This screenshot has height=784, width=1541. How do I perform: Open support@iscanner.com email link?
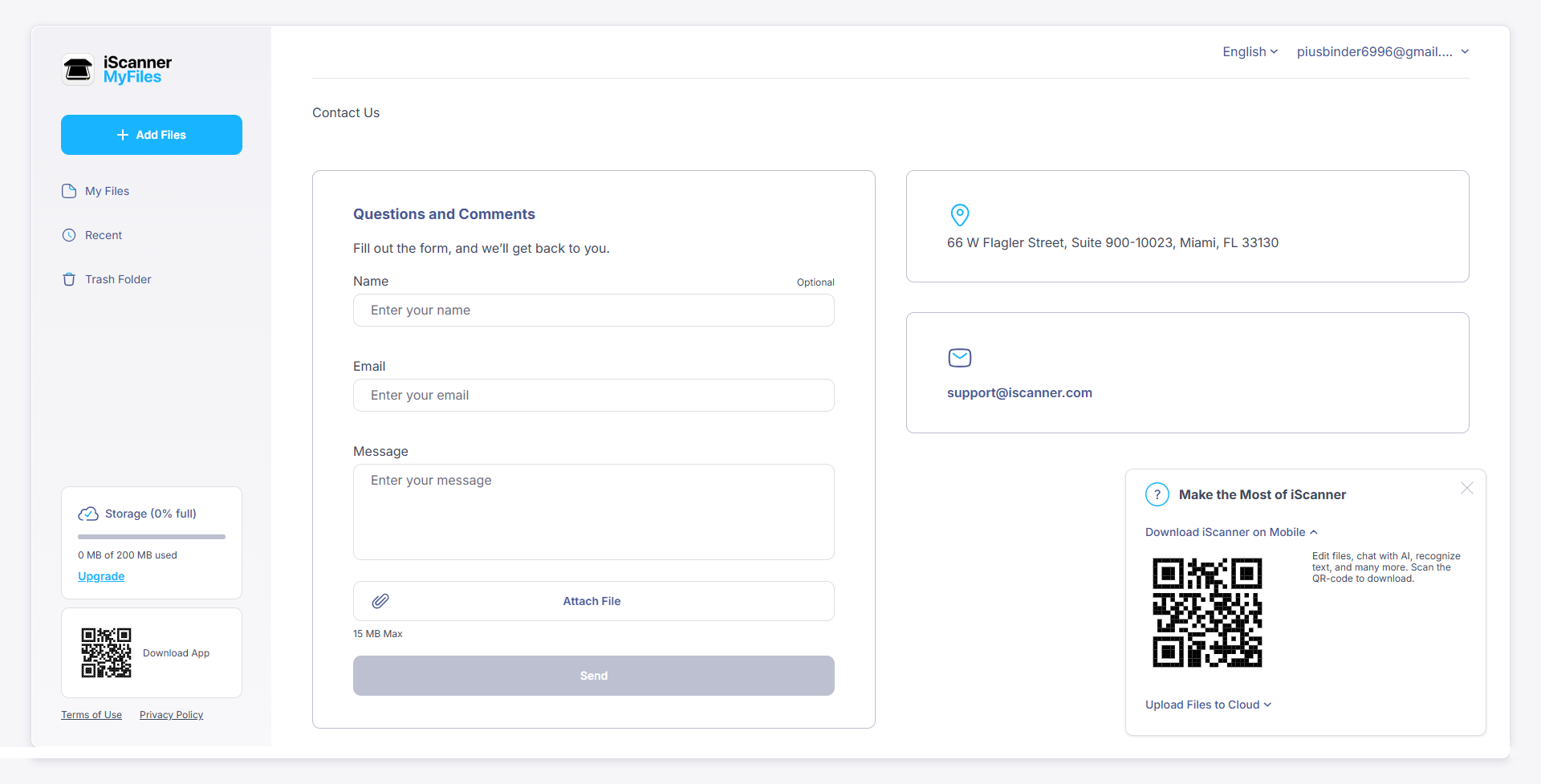tap(1019, 392)
